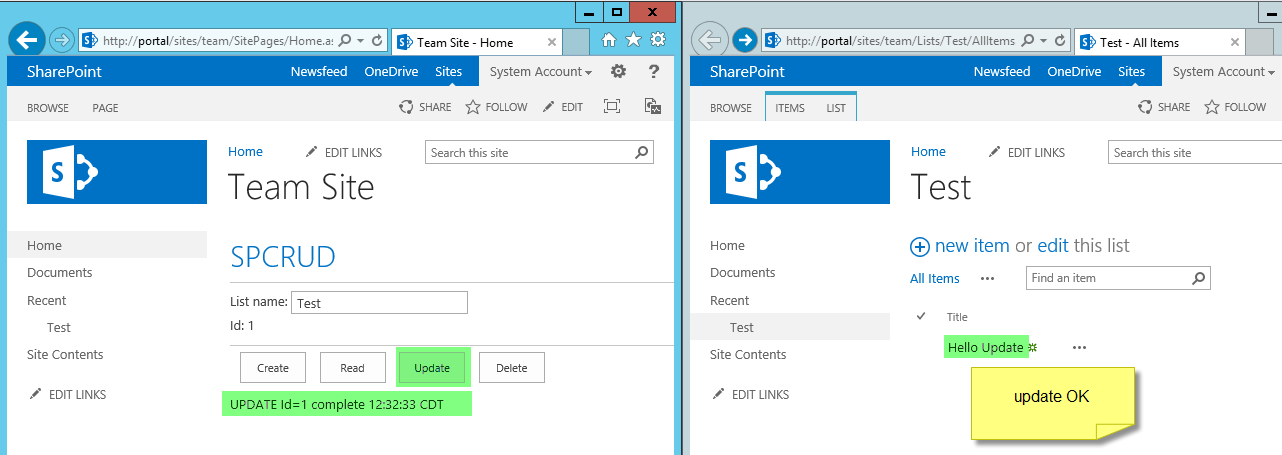Open the System Account dropdown in the Test list window

1223,71
